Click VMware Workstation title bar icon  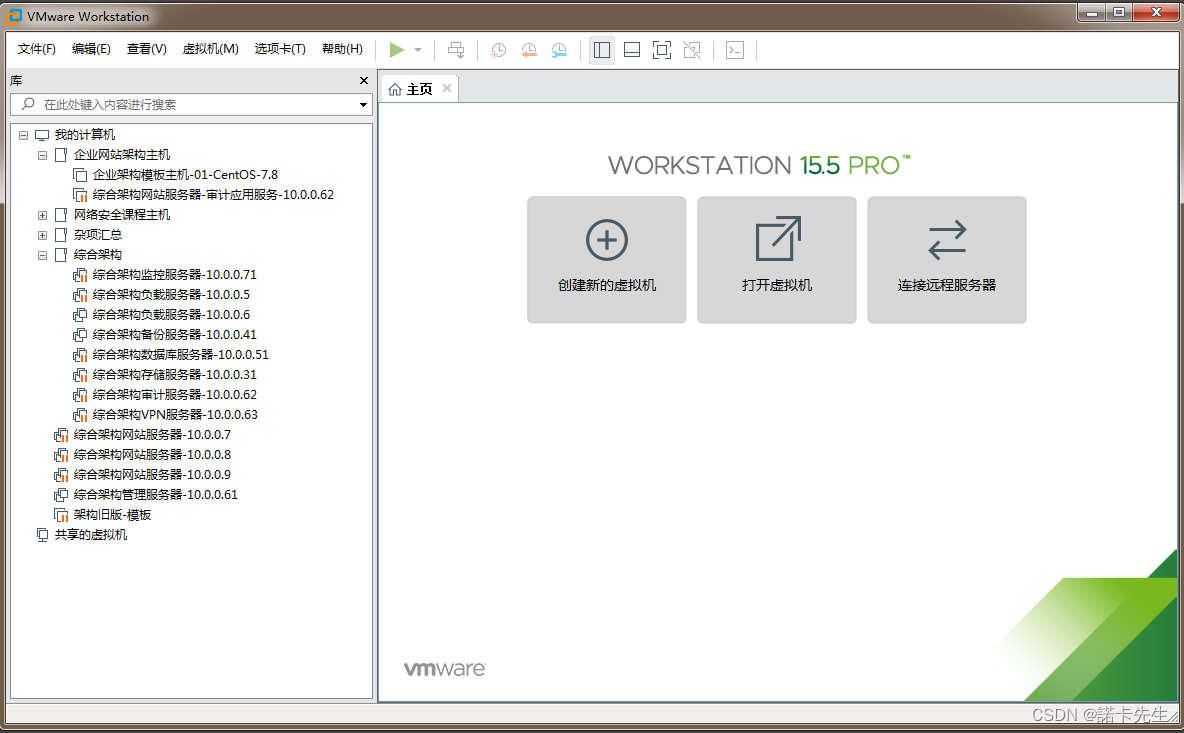tap(14, 16)
